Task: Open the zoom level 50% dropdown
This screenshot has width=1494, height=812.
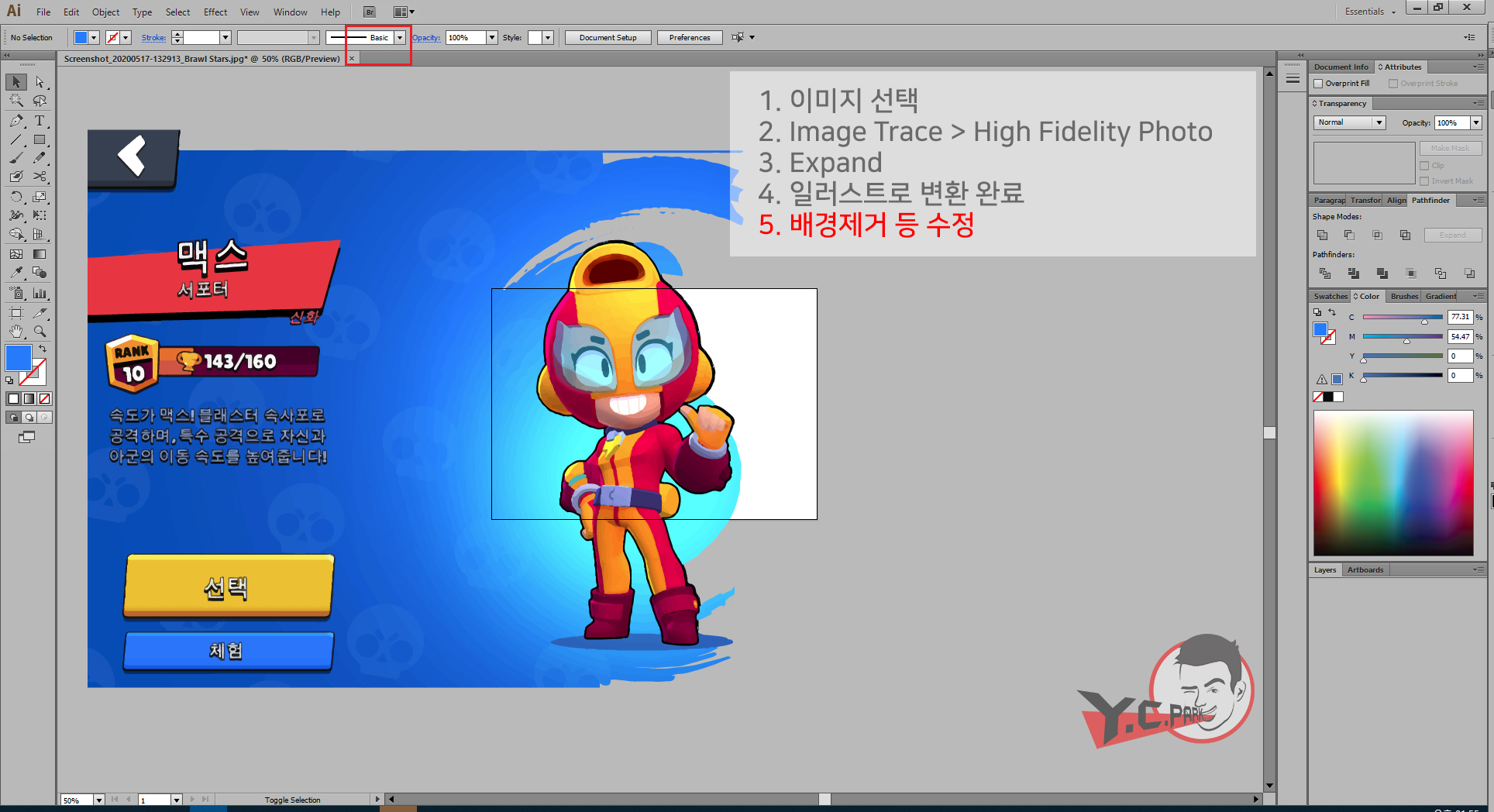Action: (x=99, y=800)
